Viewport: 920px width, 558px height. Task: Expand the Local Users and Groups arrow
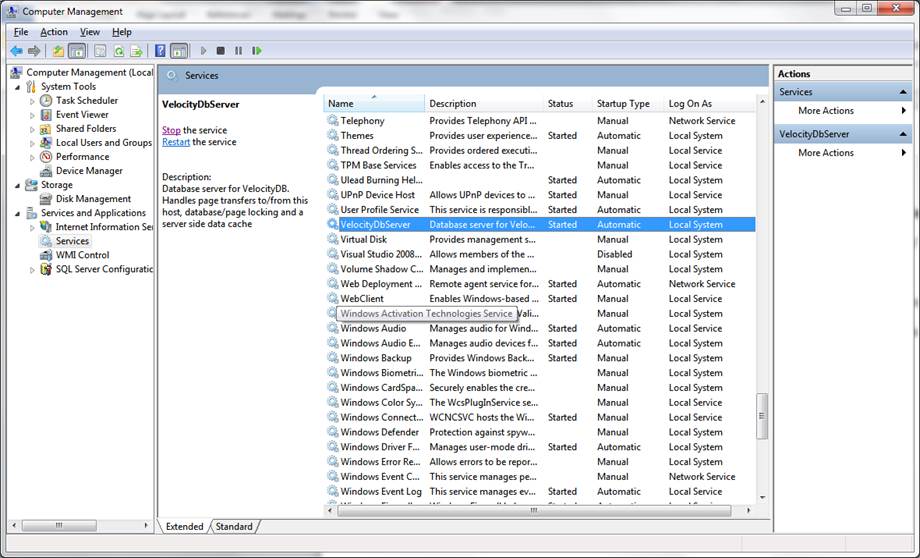coord(32,143)
